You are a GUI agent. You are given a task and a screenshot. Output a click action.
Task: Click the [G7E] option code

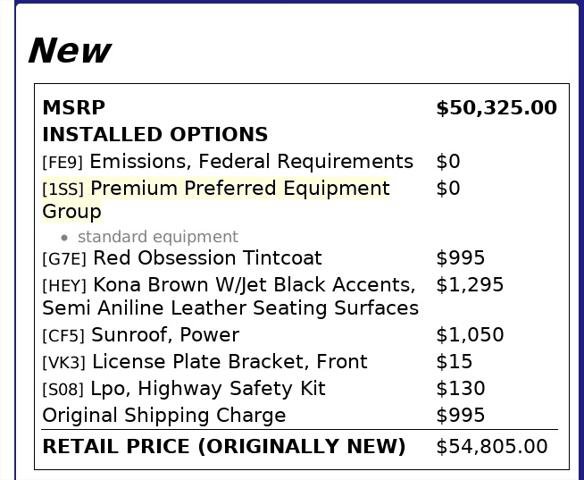coord(64,259)
